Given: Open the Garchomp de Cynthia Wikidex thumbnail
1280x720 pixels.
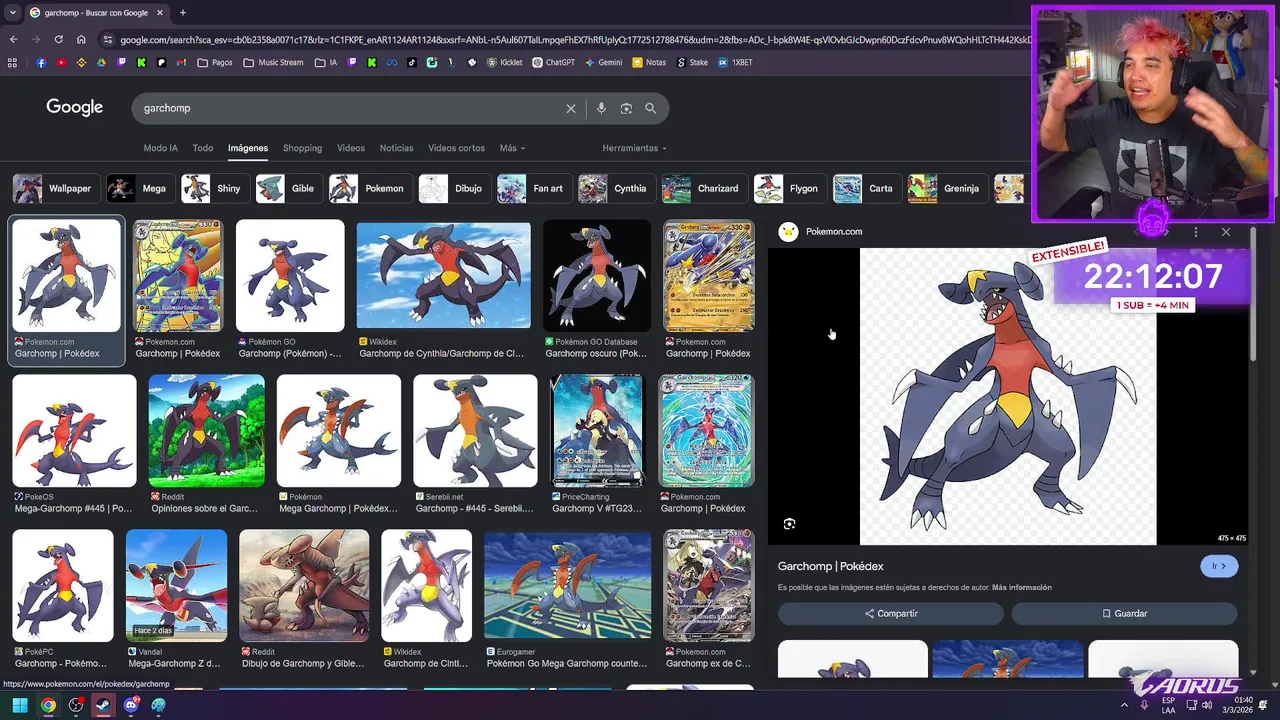Looking at the screenshot, I should click(443, 277).
